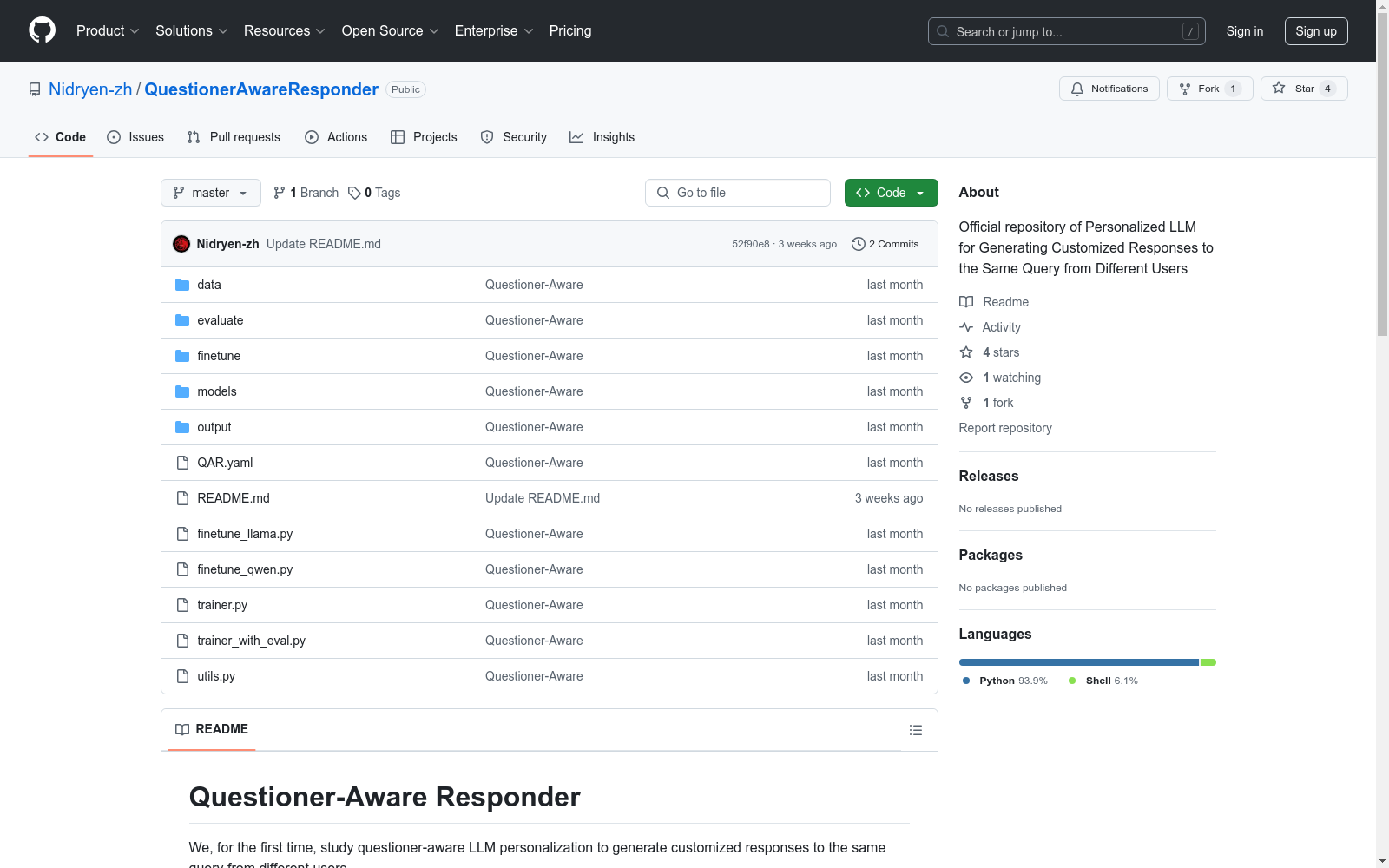This screenshot has width=1389, height=868.
Task: Click the repository icon beside Nidryen-zh
Action: coord(35,89)
